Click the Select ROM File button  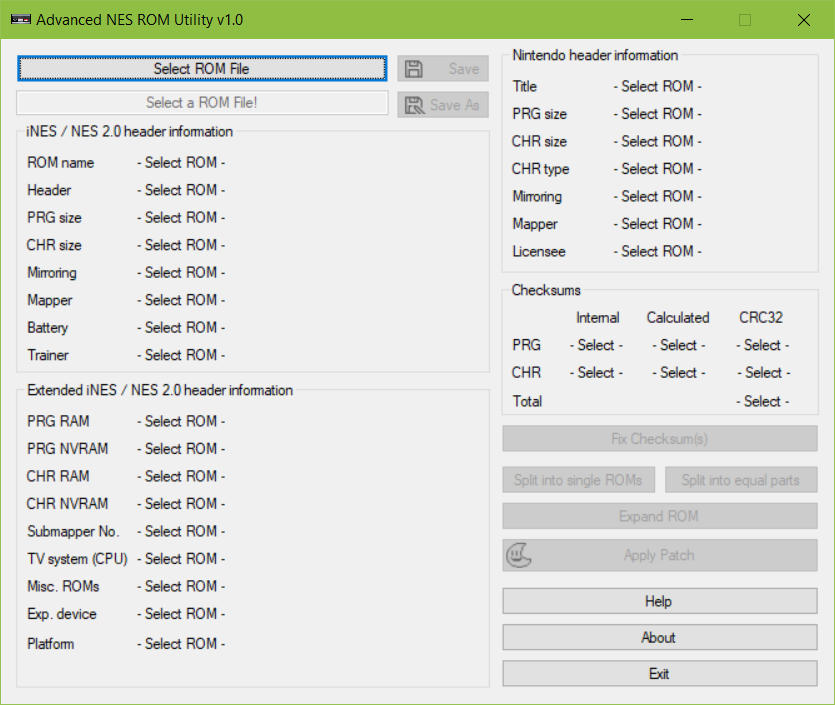click(x=201, y=68)
